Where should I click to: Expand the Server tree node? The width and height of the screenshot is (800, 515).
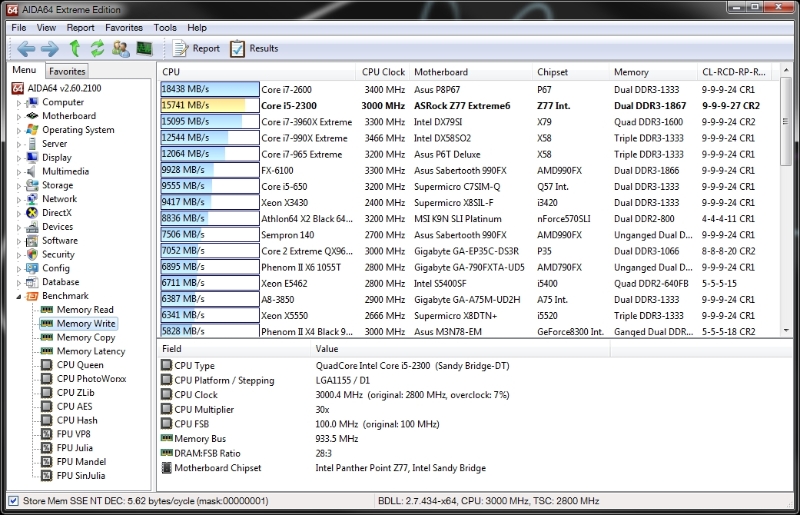coord(19,144)
